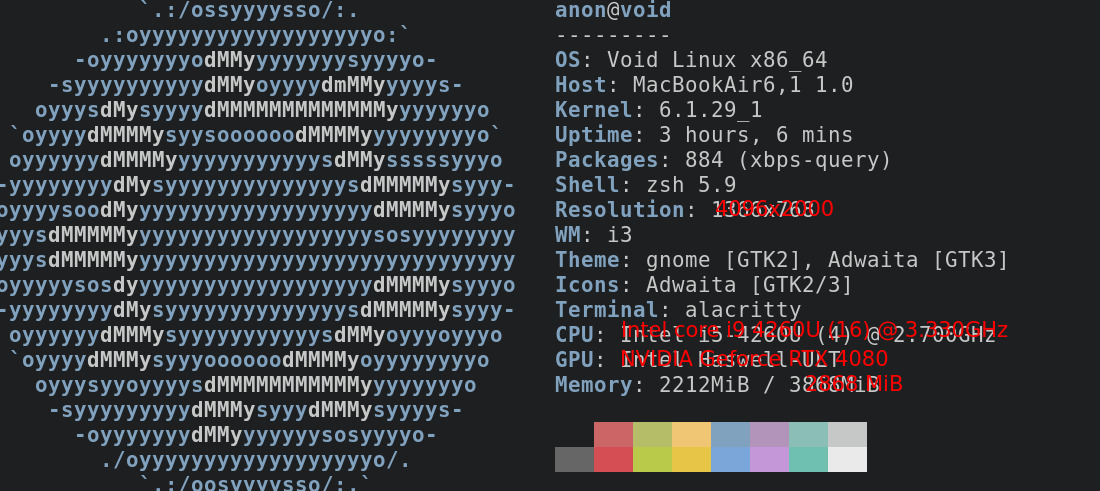1100x491 pixels.
Task: Click the Memory label
Action: pos(593,385)
